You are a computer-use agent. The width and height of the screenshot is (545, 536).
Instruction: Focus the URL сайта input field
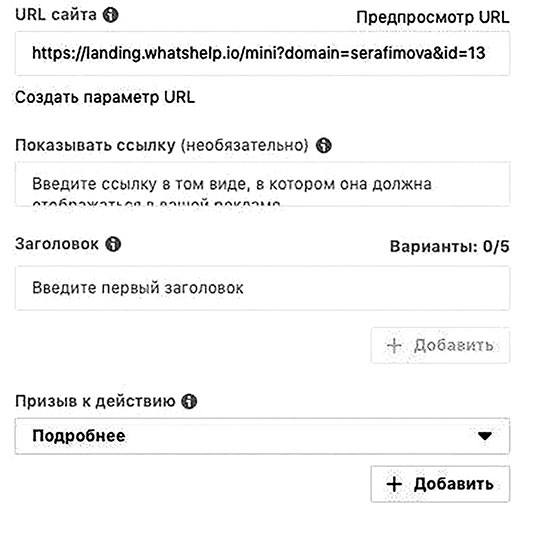[262, 53]
